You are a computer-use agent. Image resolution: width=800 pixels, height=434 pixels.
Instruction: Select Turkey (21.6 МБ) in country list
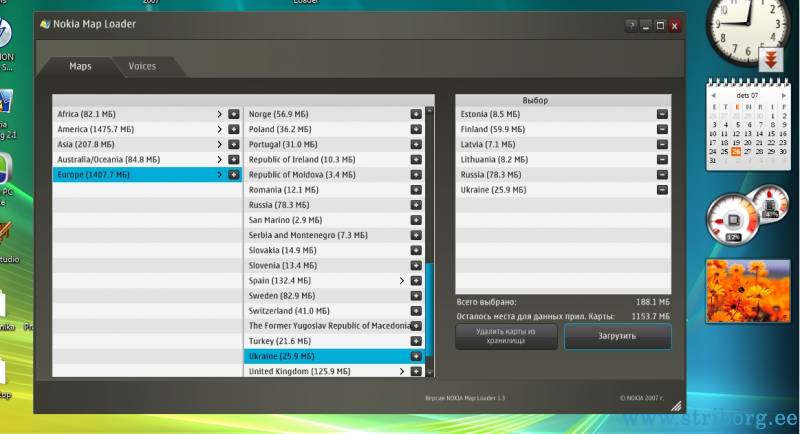click(335, 341)
